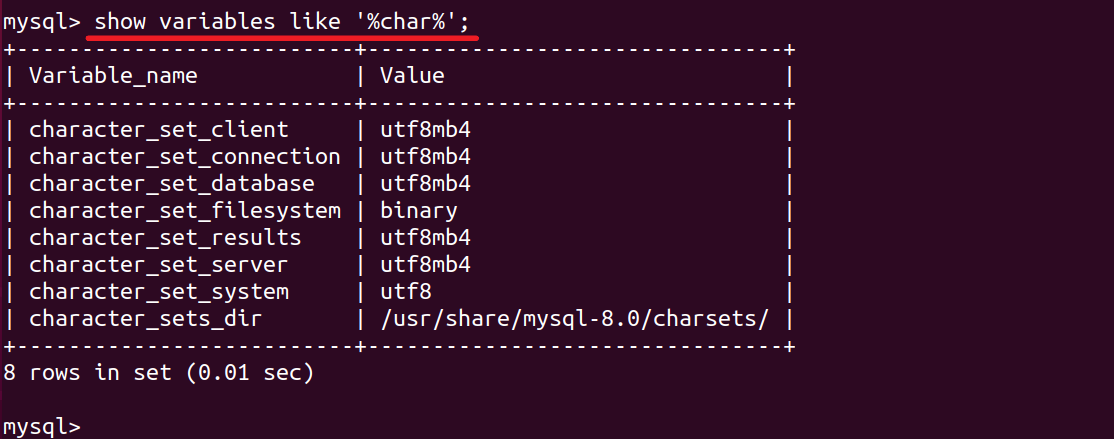Click the /usr/share/mysql-8.0/charsets/ path value
1114x439 pixels.
[574, 318]
